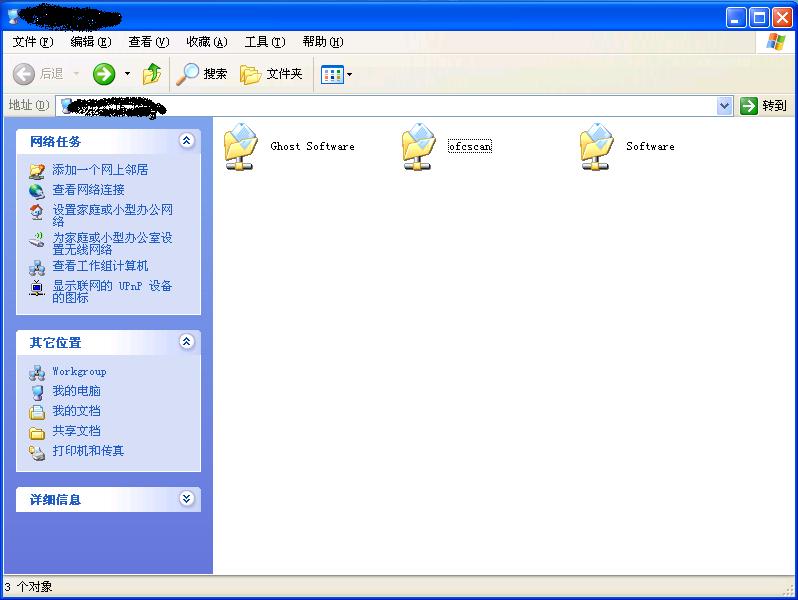Click the Workgroup link
Viewport: 798px width, 600px height.
tap(79, 372)
